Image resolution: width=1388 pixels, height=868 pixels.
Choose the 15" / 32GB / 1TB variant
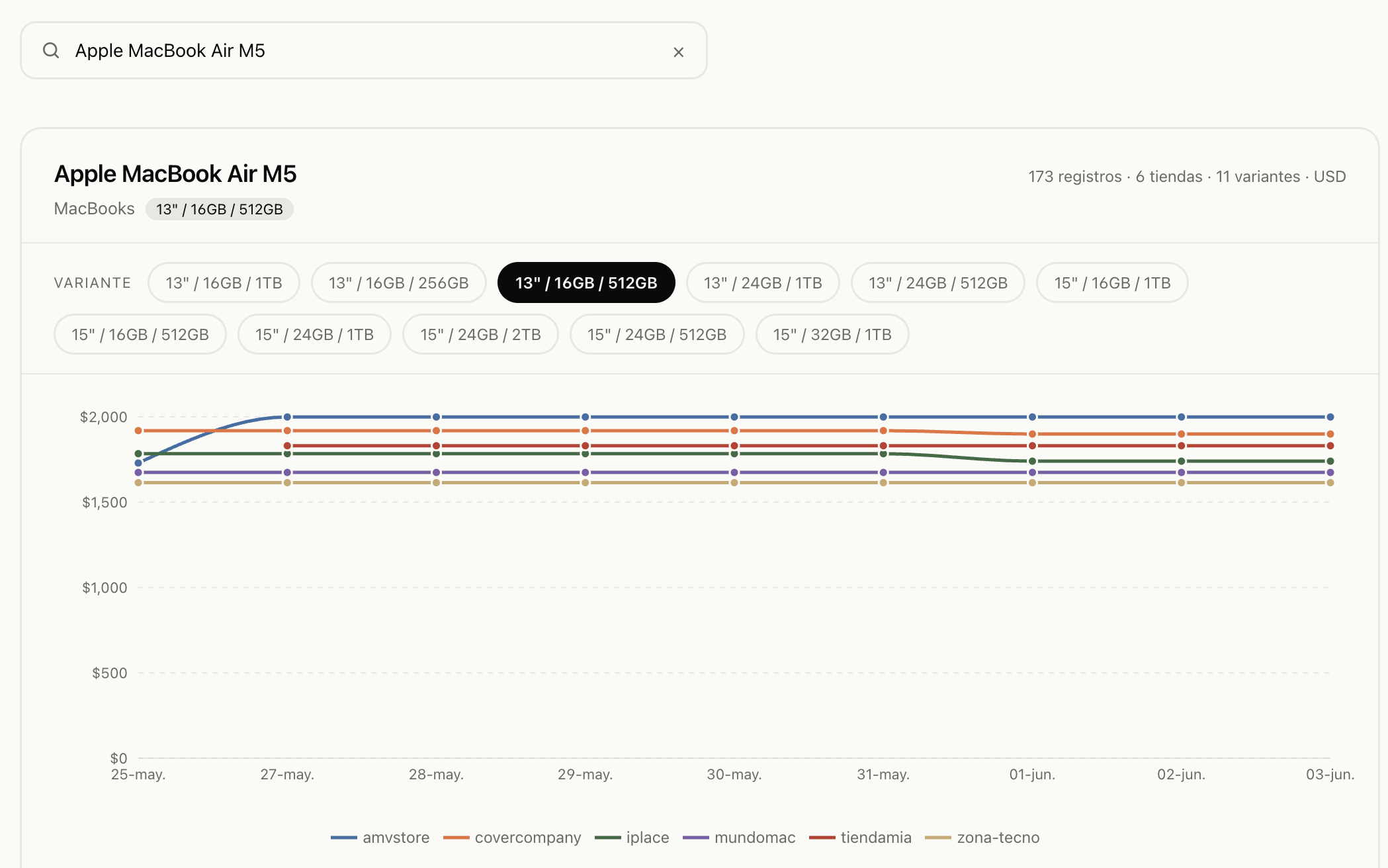tap(832, 334)
